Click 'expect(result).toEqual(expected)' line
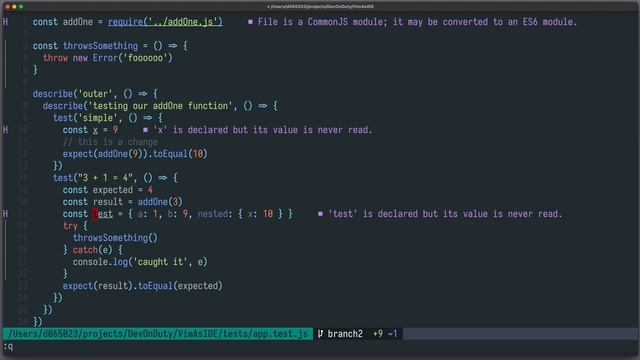 (x=142, y=286)
